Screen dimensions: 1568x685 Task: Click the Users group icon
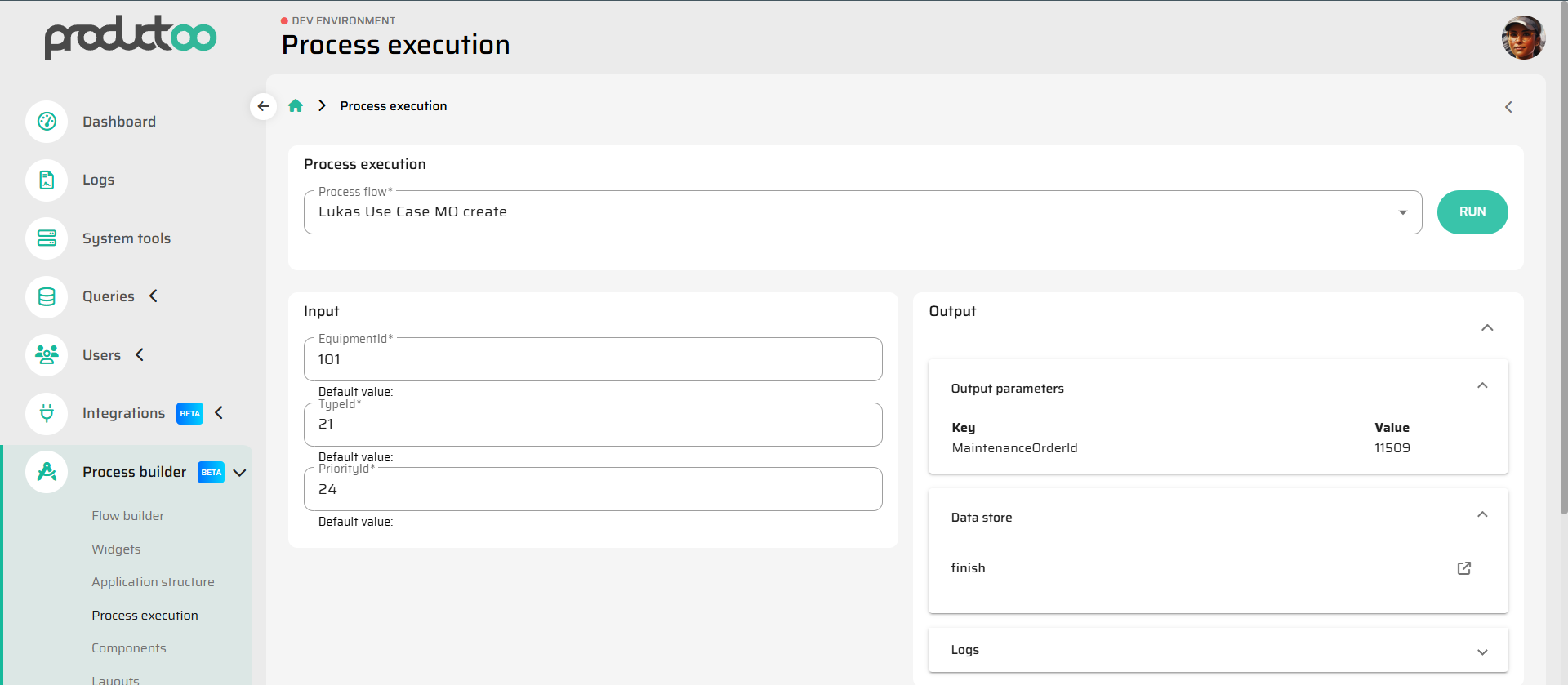tap(47, 355)
